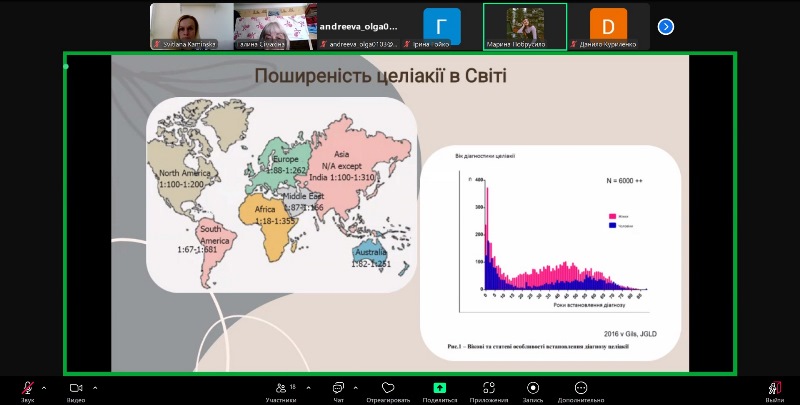Image resolution: width=800 pixels, height=405 pixels.
Task: Open the Чат chat icon
Action: 338,389
